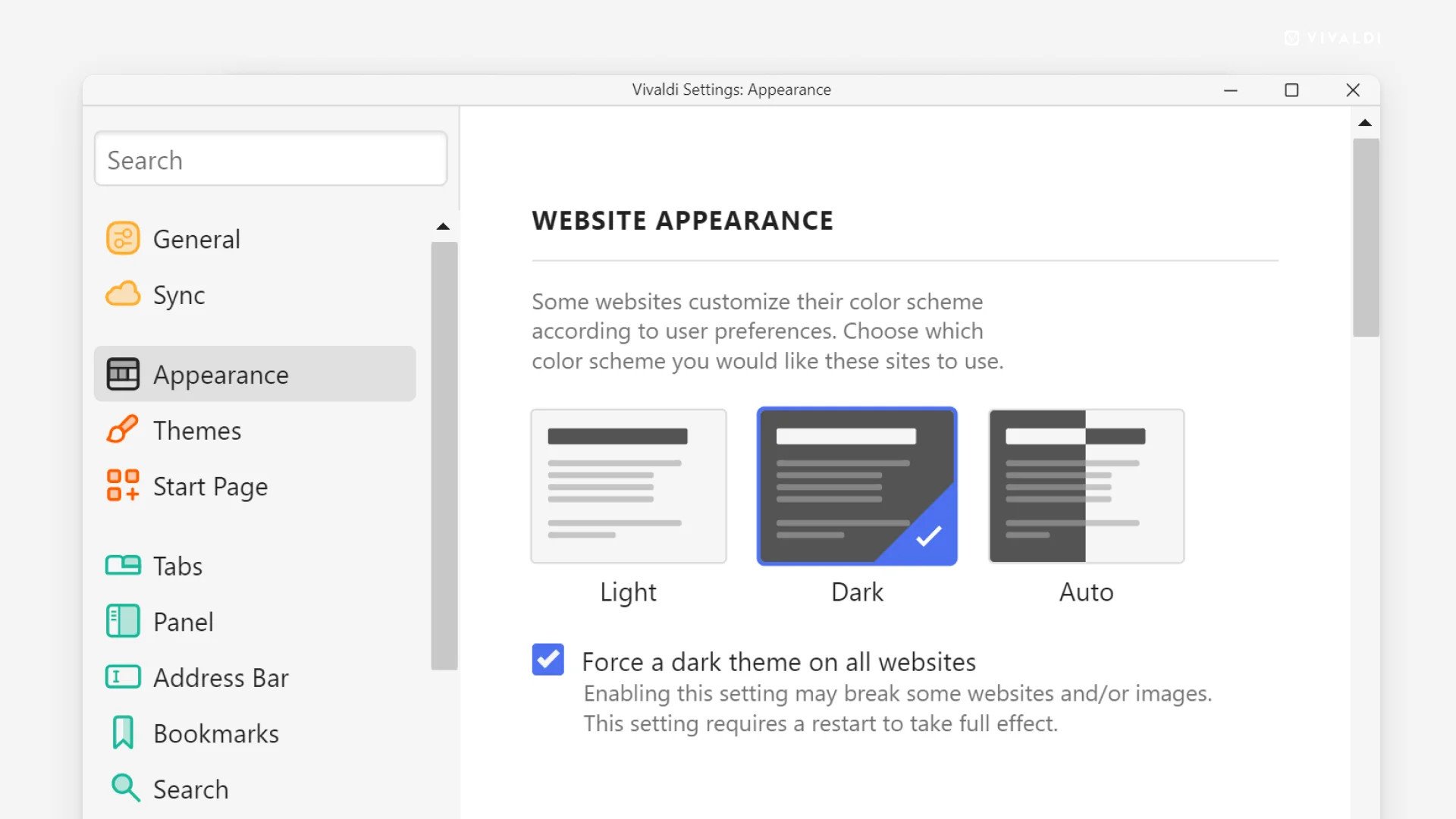
Task: Click the Tabs icon in sidebar
Action: [123, 566]
